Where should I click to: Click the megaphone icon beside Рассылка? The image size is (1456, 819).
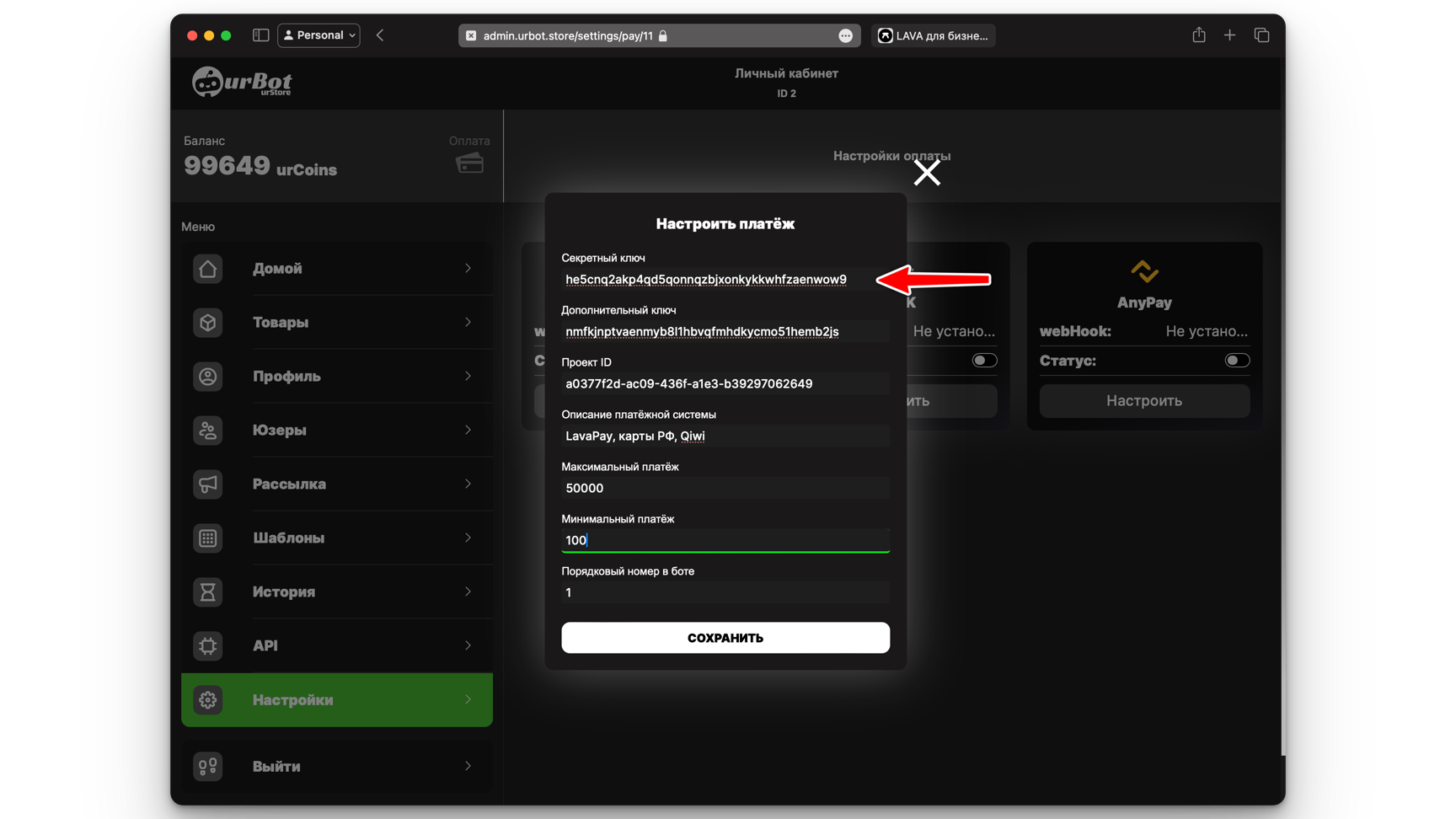pos(207,484)
